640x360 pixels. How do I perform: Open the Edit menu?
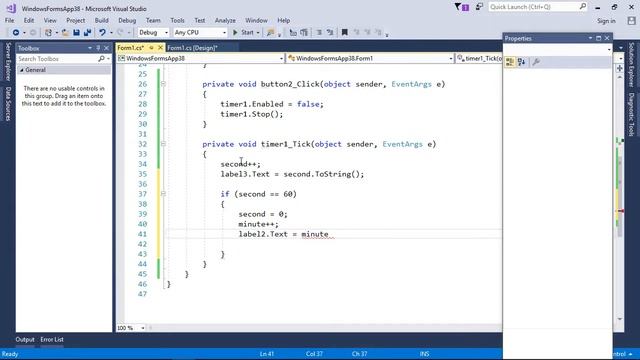(29, 20)
